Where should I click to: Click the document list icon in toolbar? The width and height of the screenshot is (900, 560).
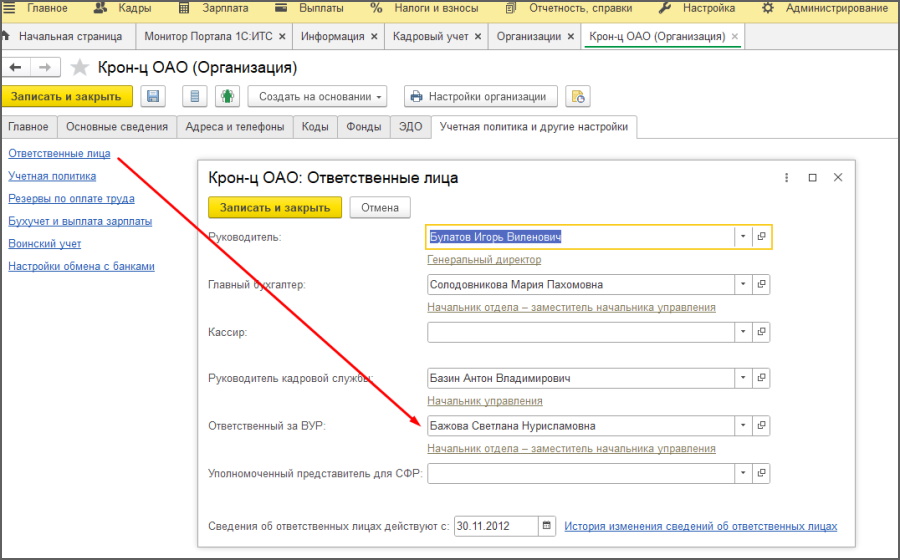coord(196,97)
